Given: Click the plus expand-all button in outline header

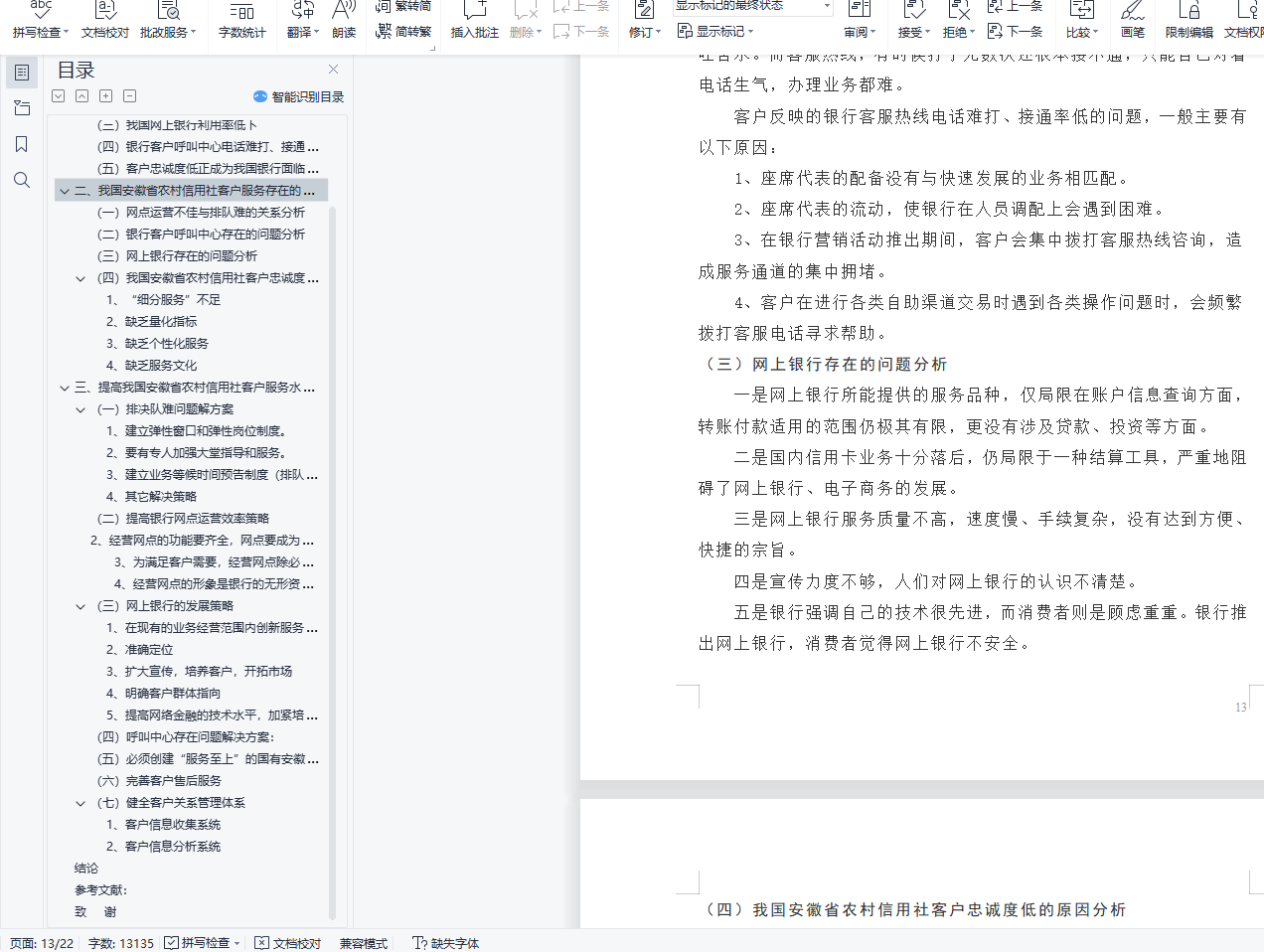Looking at the screenshot, I should pos(106,96).
